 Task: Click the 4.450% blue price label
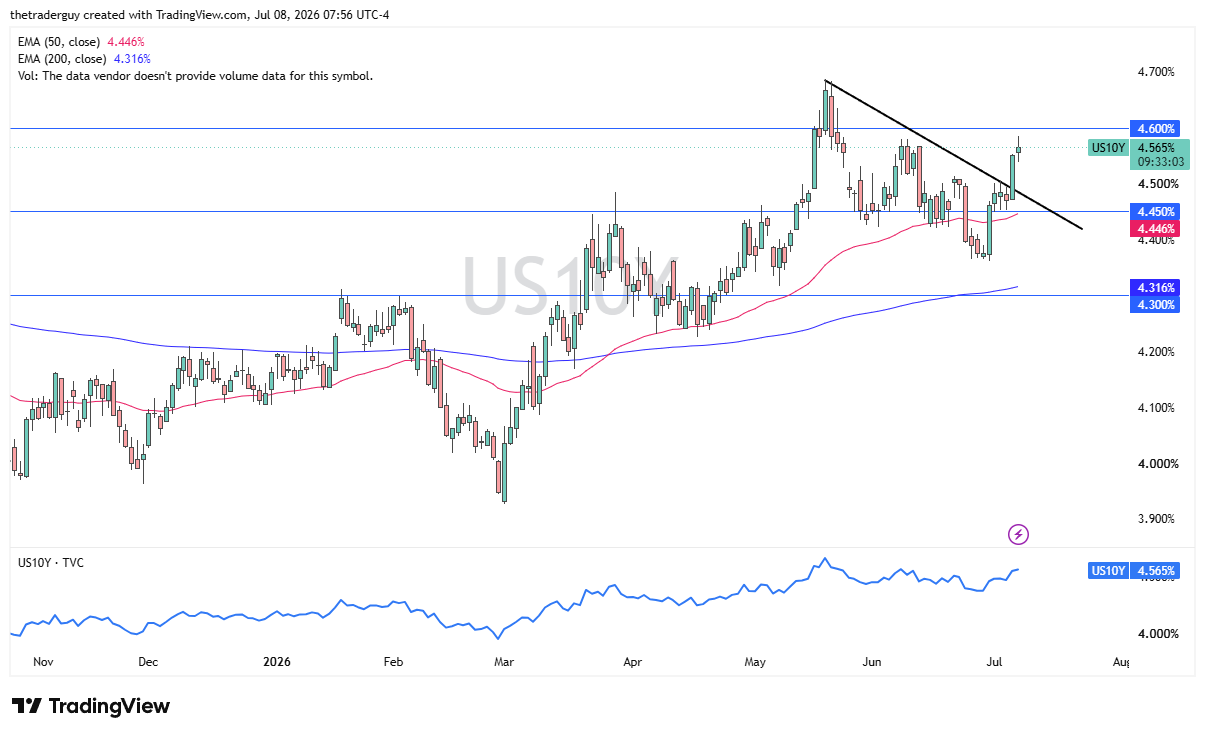1154,212
